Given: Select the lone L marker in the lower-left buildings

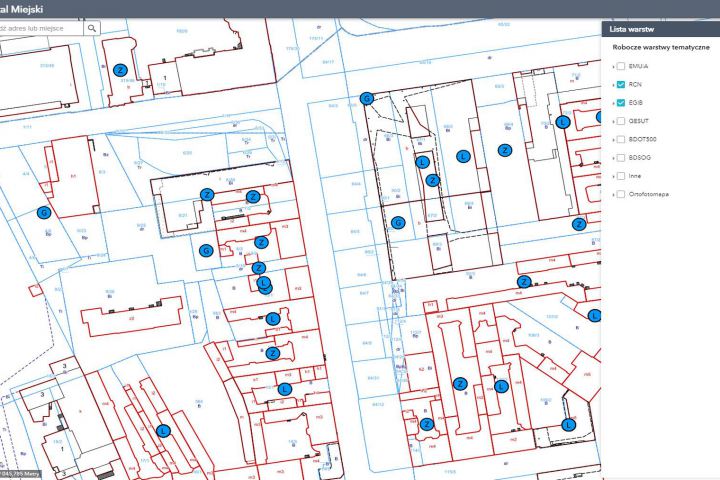Looking at the screenshot, I should 163,431.
